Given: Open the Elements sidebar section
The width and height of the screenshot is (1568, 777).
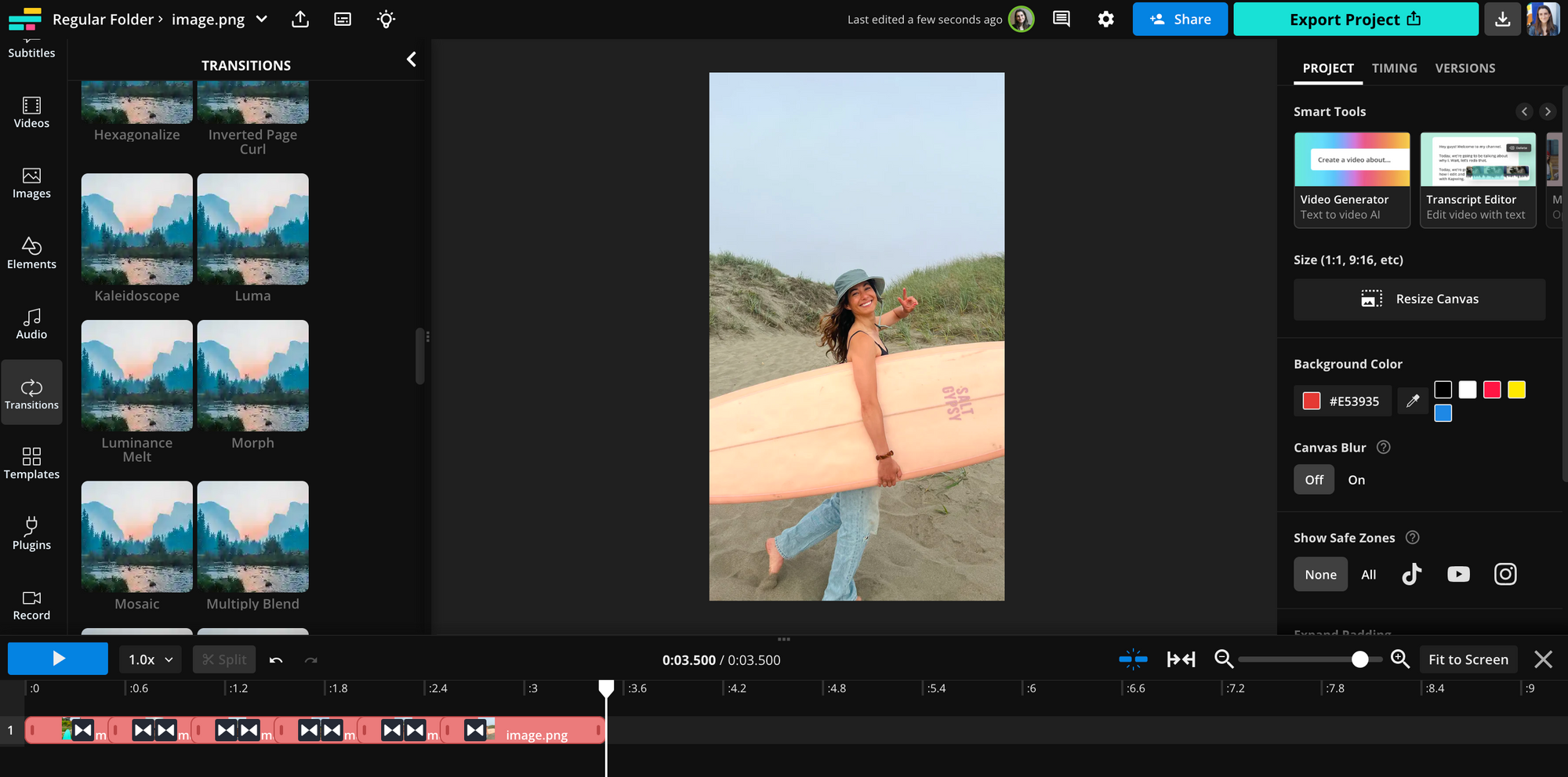Looking at the screenshot, I should [x=31, y=253].
